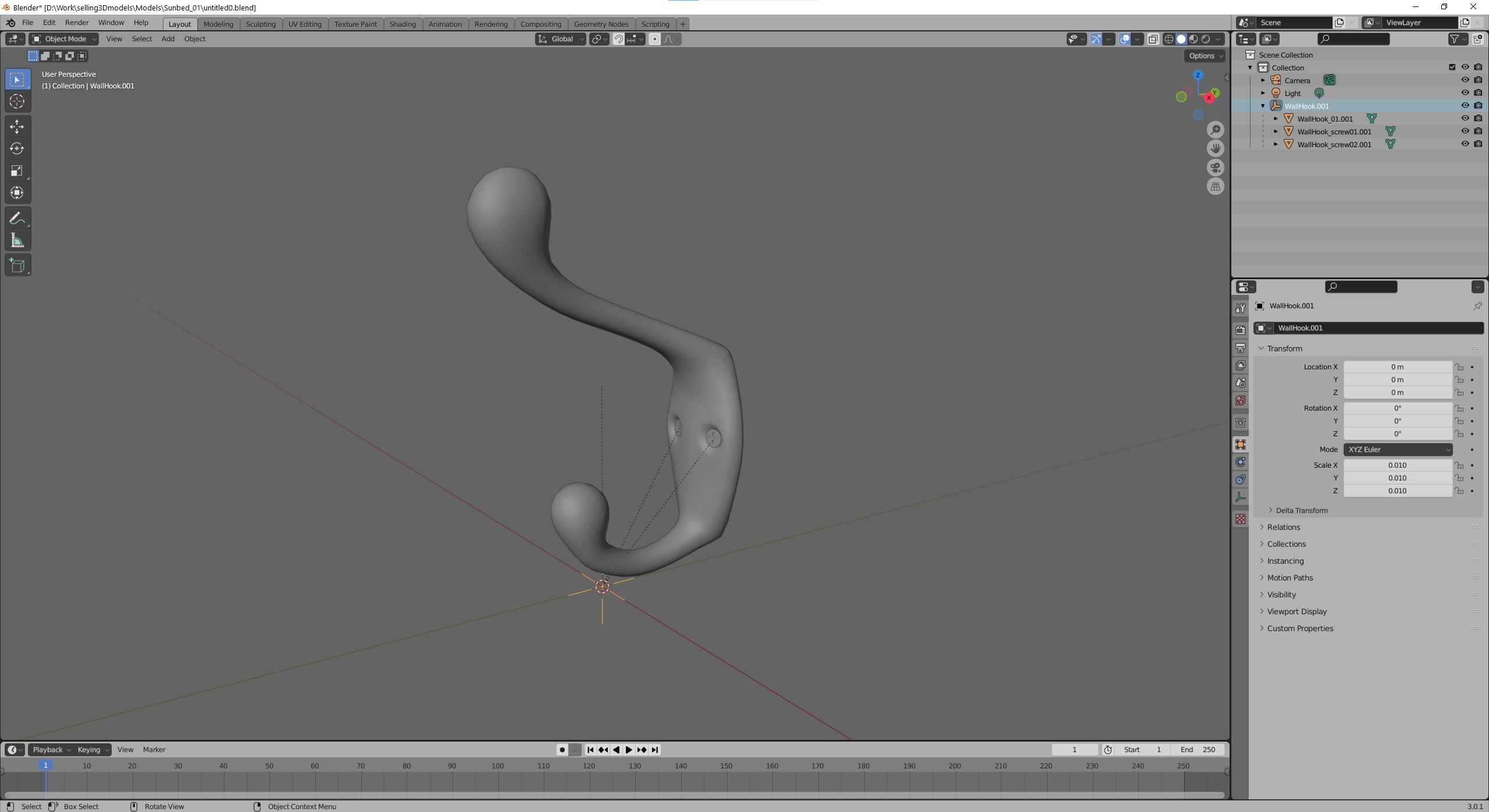Click the Options button in the viewport

[1204, 56]
